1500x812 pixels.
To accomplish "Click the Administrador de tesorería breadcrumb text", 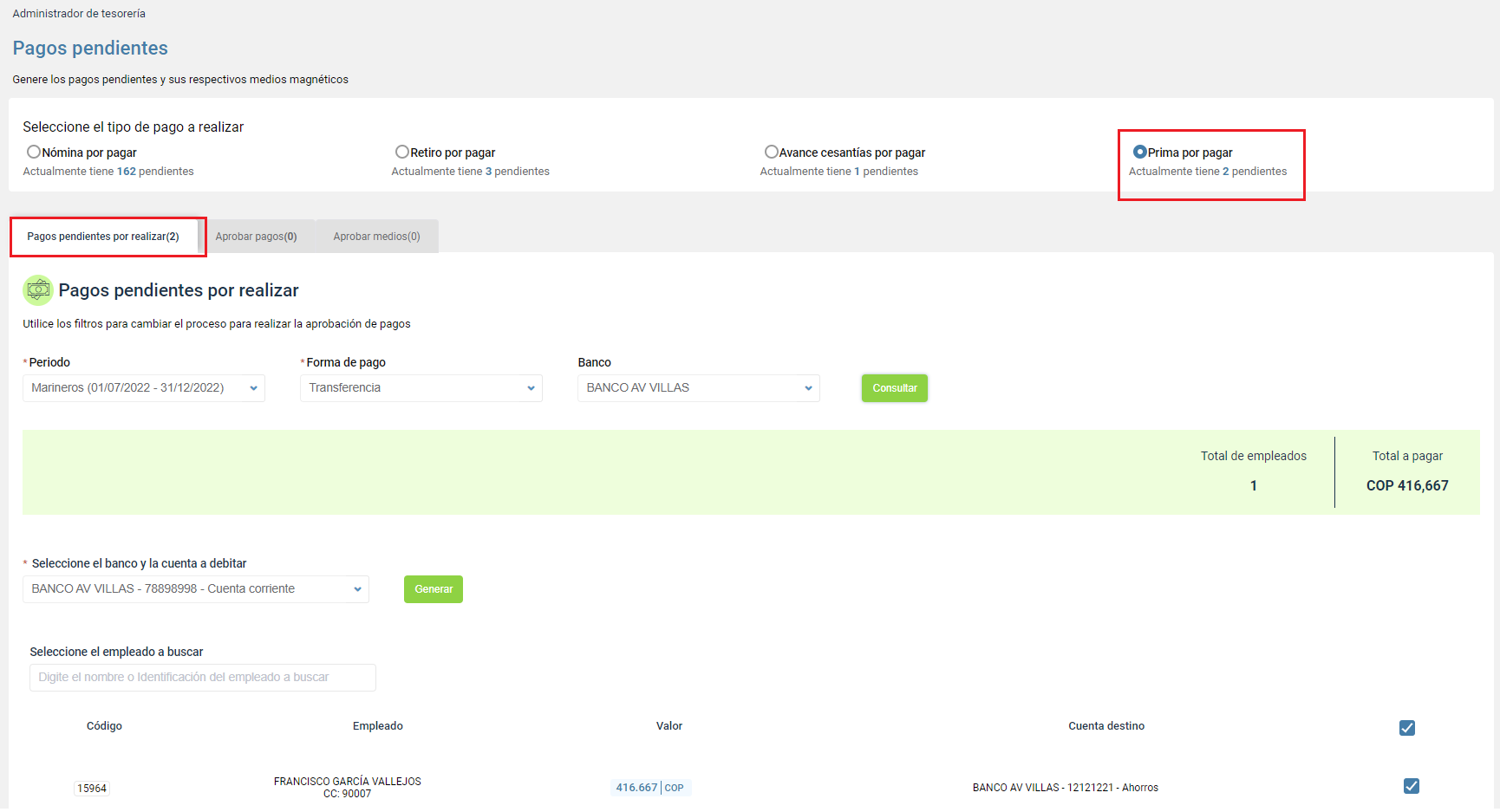I will [x=79, y=14].
